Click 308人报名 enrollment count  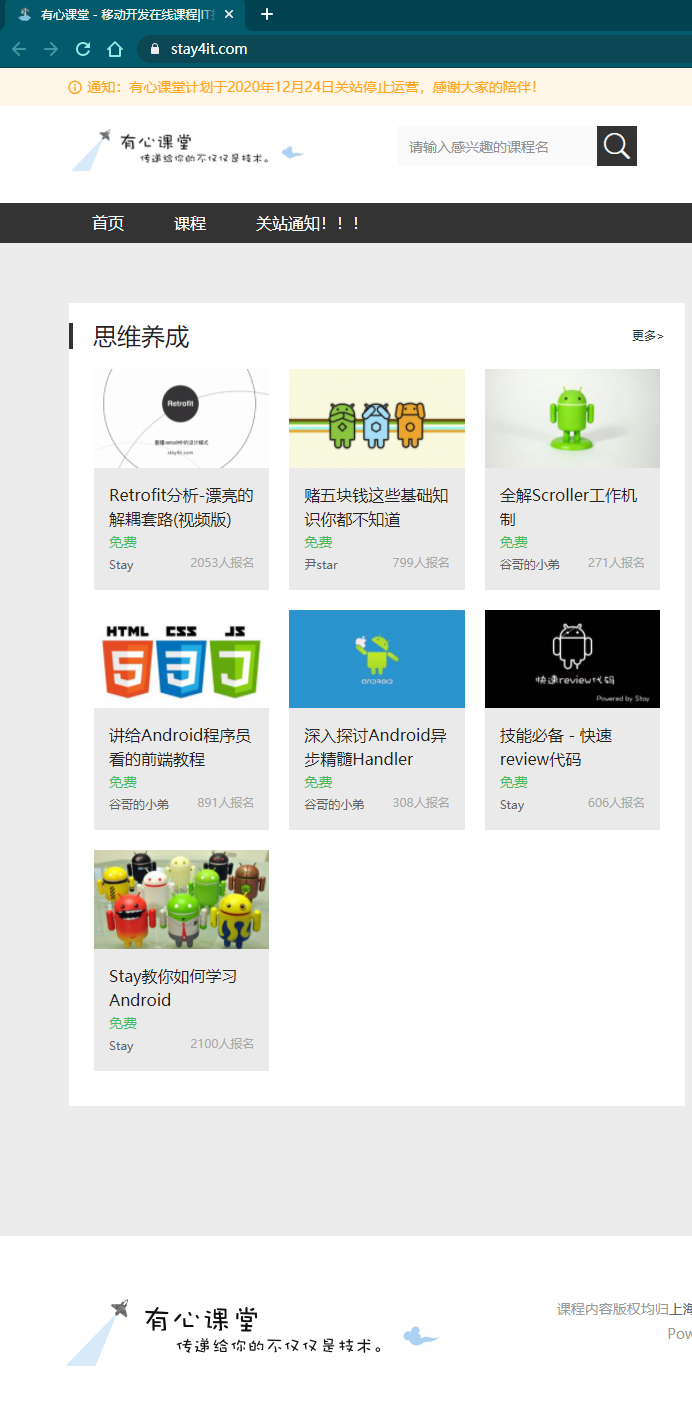point(421,803)
